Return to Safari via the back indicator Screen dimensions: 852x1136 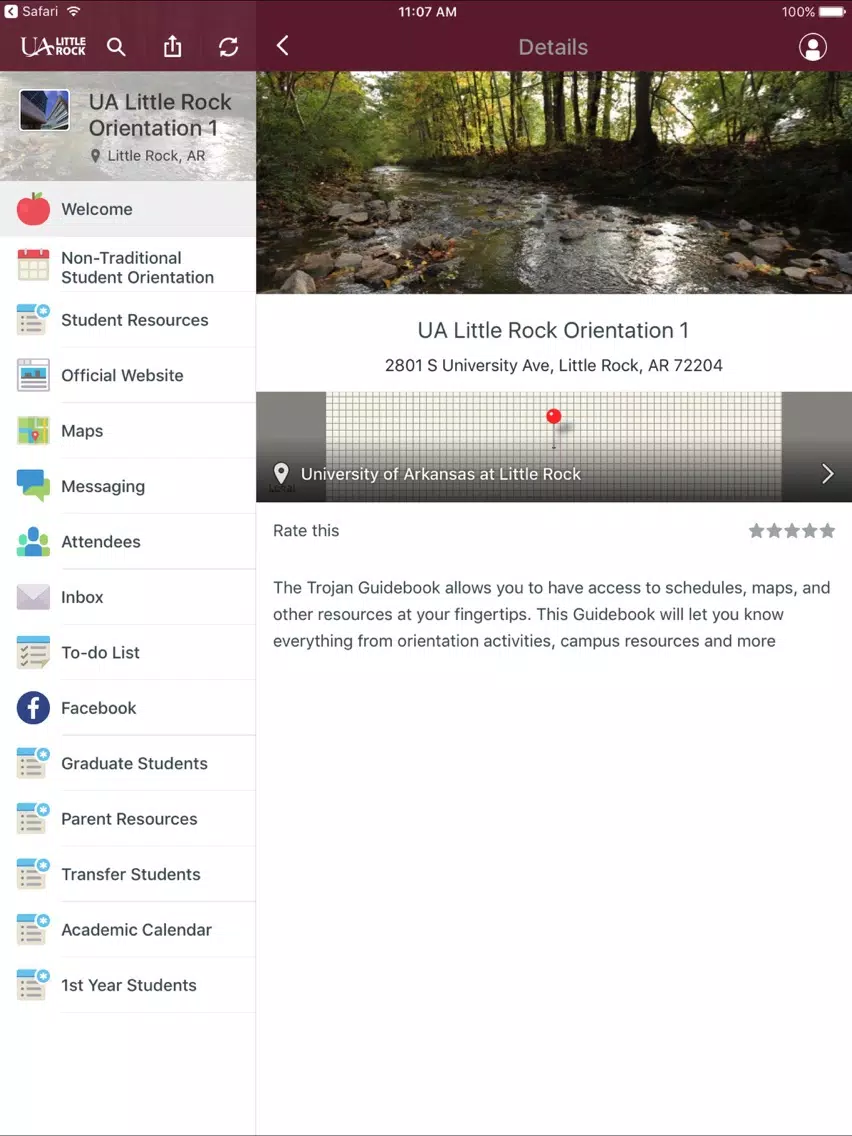31,12
